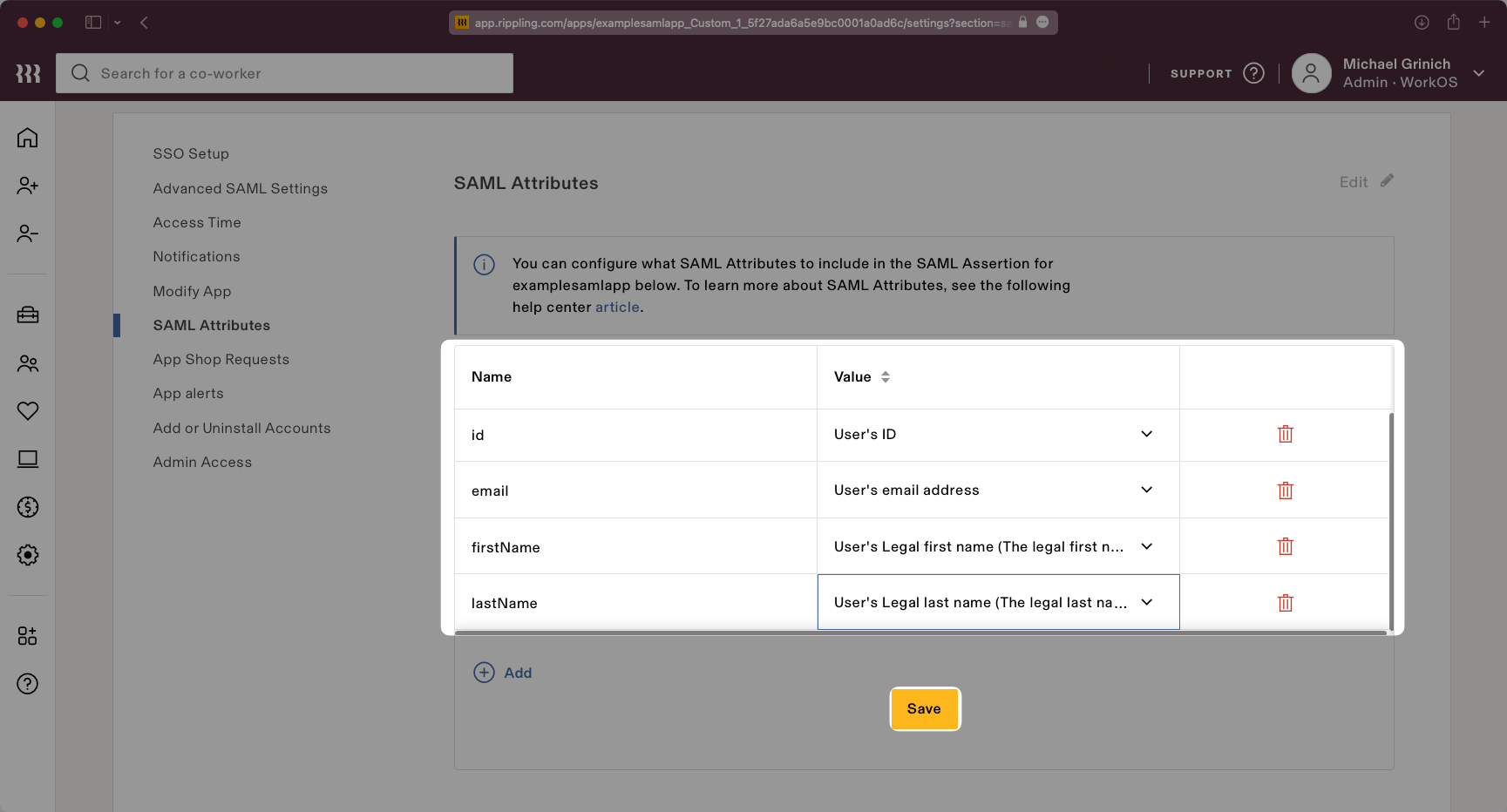This screenshot has height=812, width=1507.
Task: Delete the lastName attribute using trash icon
Action: click(1285, 603)
